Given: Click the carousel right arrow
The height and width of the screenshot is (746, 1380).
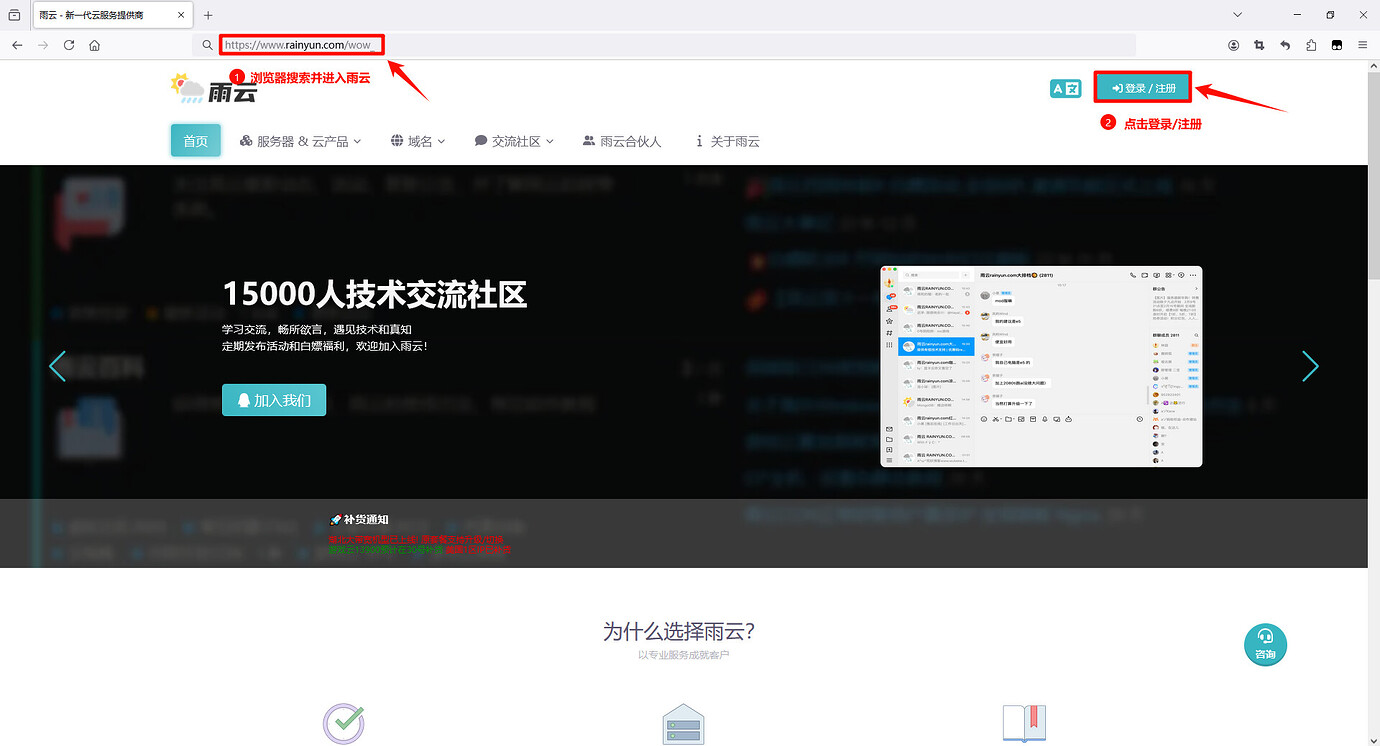Looking at the screenshot, I should pos(1310,366).
